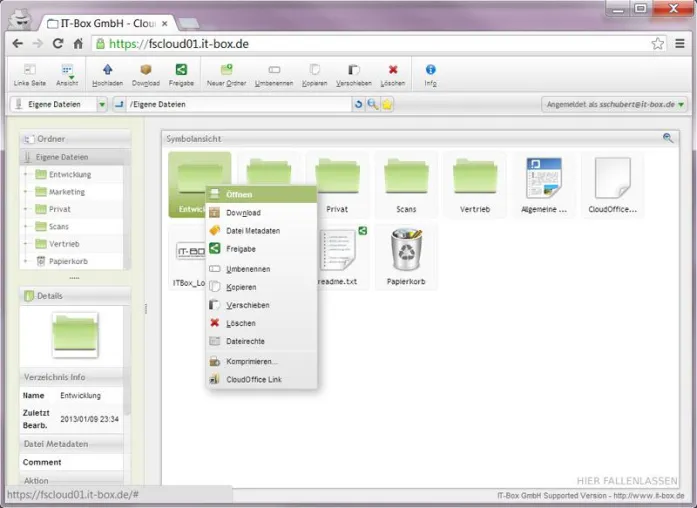Choose Kopieren from the context menu
This screenshot has height=508, width=697.
tap(261, 287)
